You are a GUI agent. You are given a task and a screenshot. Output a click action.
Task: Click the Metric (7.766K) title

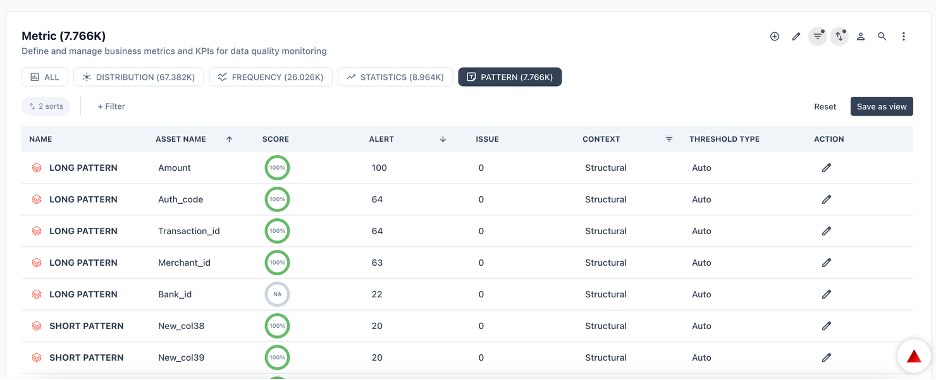click(x=64, y=36)
